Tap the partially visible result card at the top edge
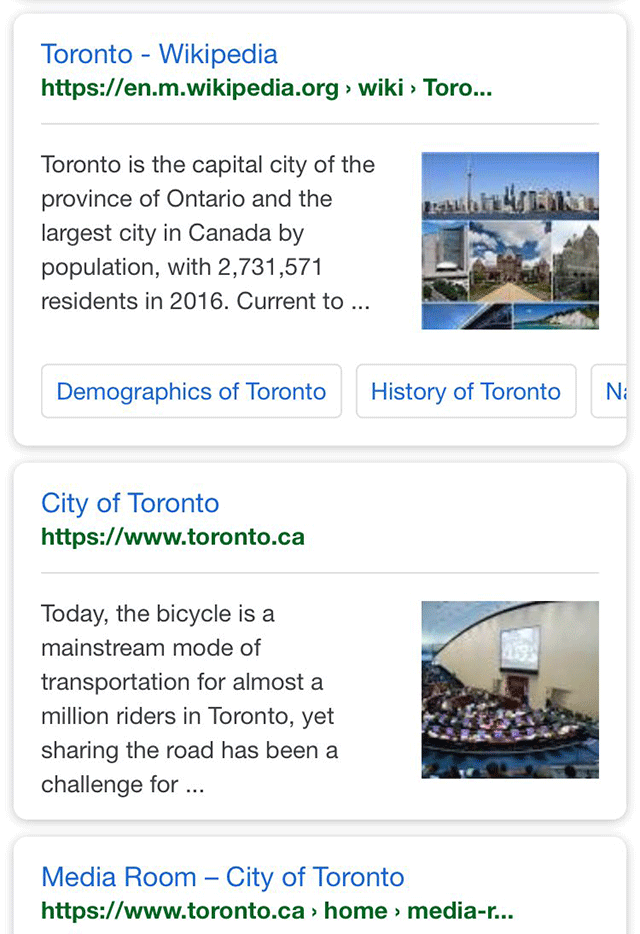 click(320, 3)
